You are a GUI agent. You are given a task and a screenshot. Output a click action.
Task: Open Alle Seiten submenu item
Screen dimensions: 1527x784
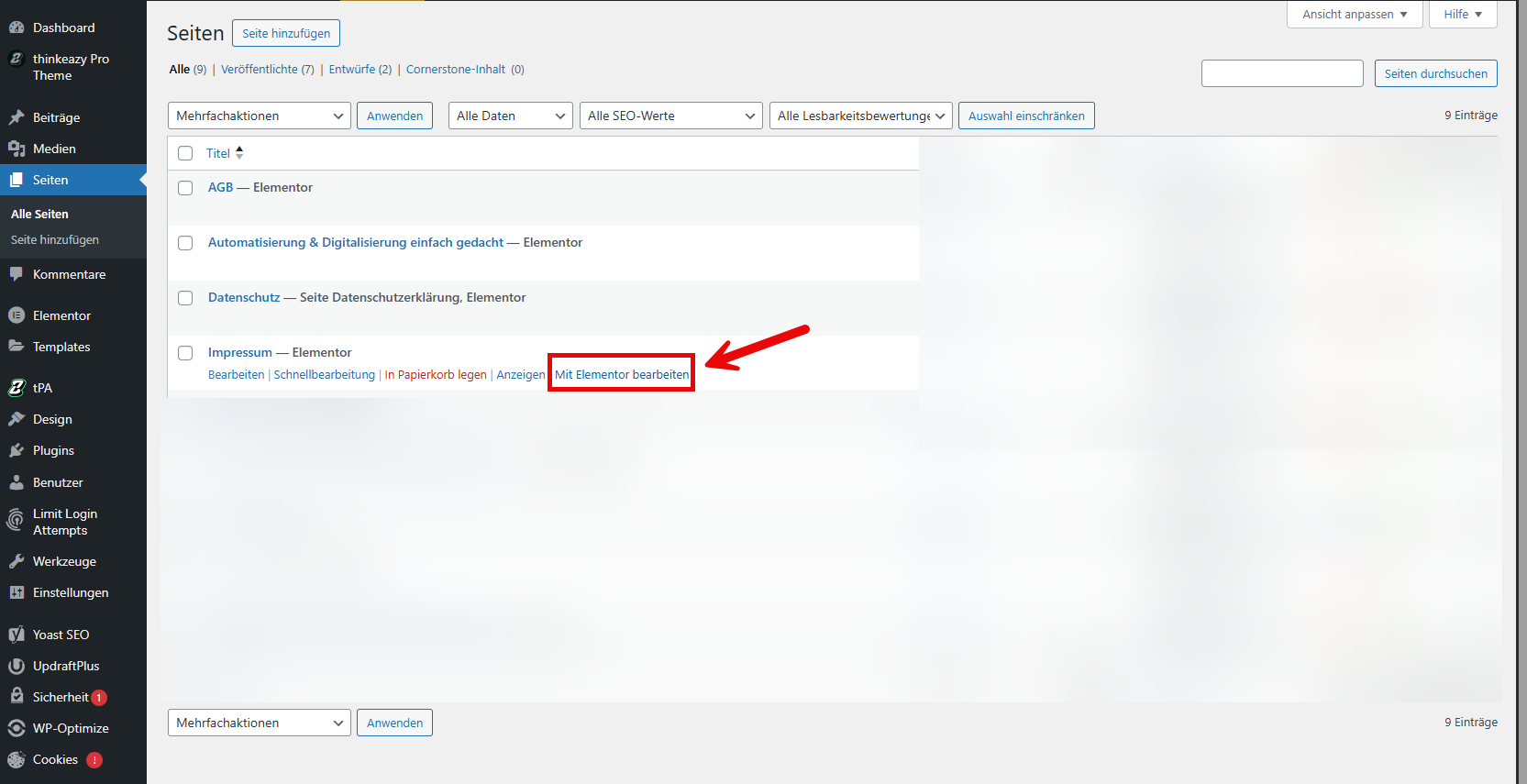[39, 214]
